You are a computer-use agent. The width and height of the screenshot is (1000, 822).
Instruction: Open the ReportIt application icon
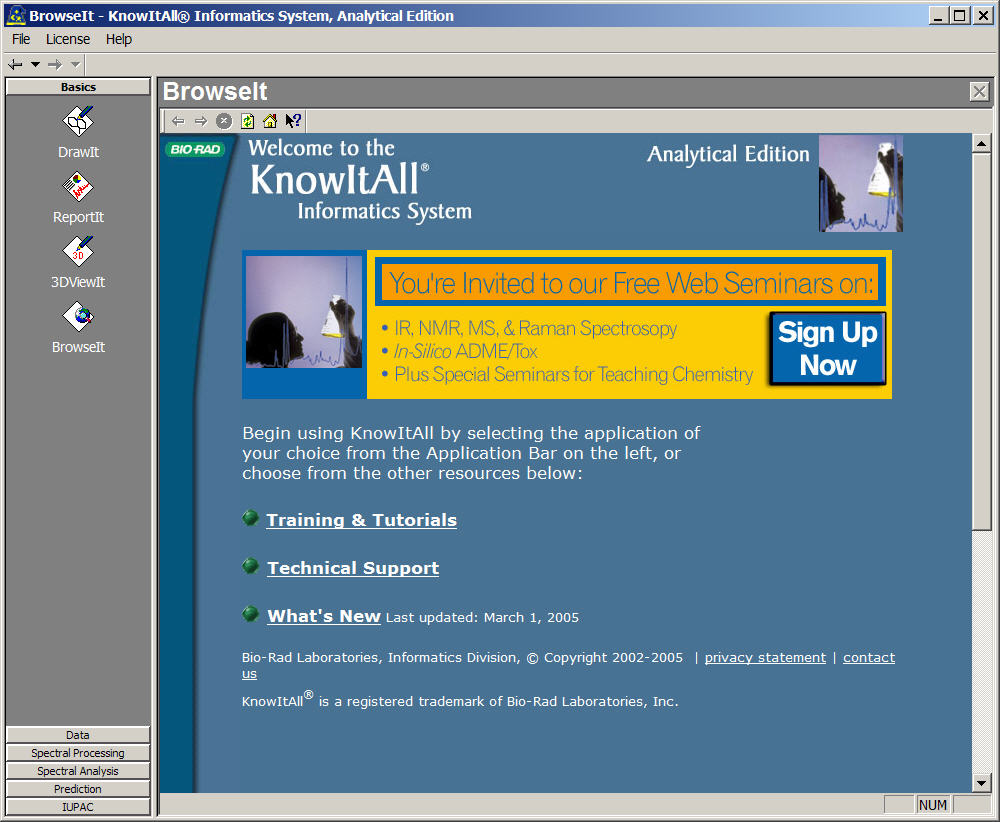[x=78, y=186]
